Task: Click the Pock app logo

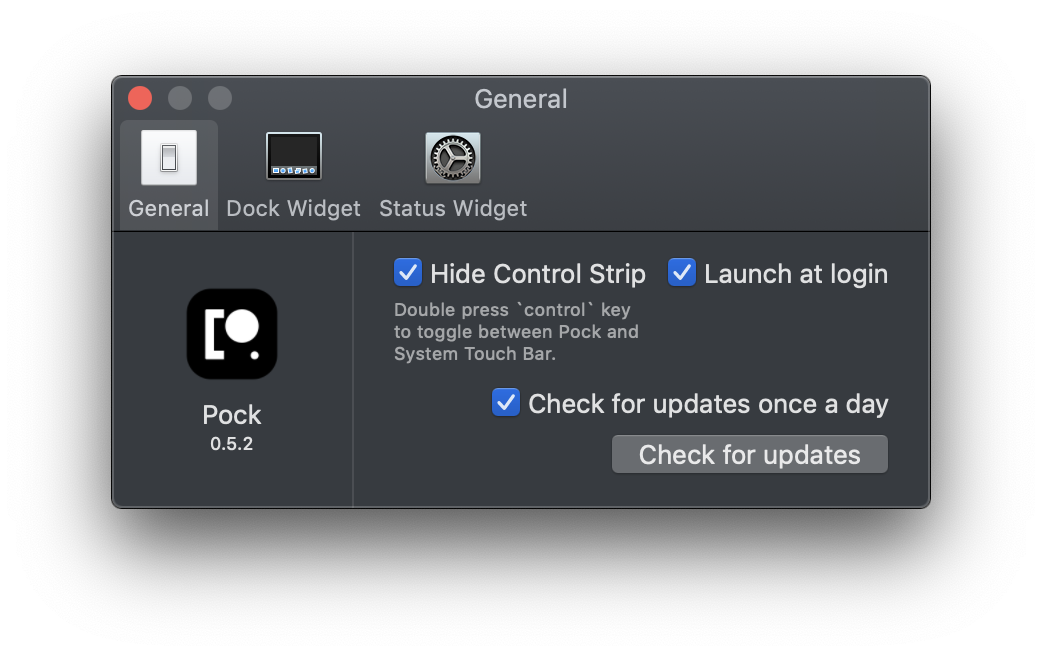Action: tap(232, 334)
